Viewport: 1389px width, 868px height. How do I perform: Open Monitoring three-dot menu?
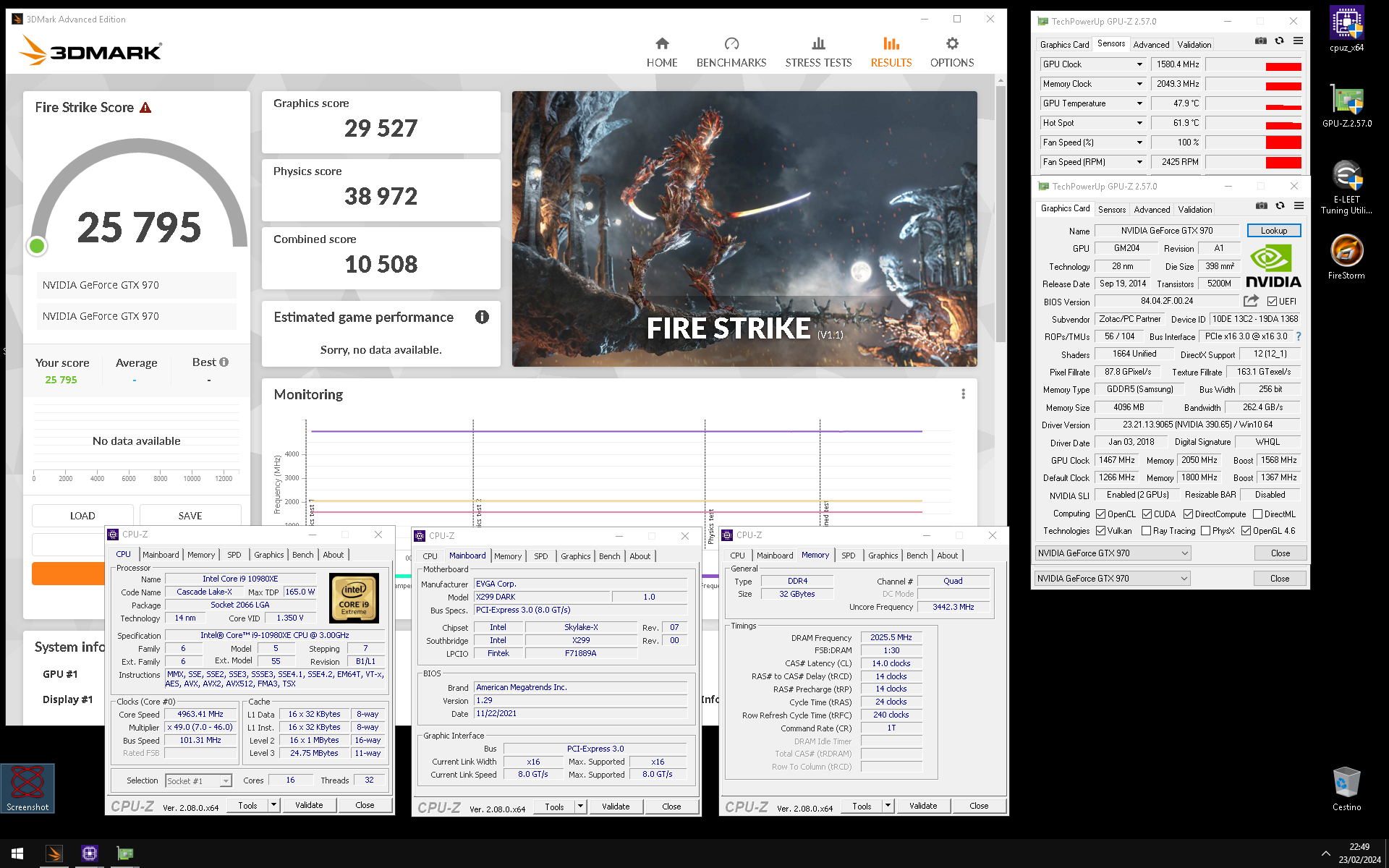963,394
